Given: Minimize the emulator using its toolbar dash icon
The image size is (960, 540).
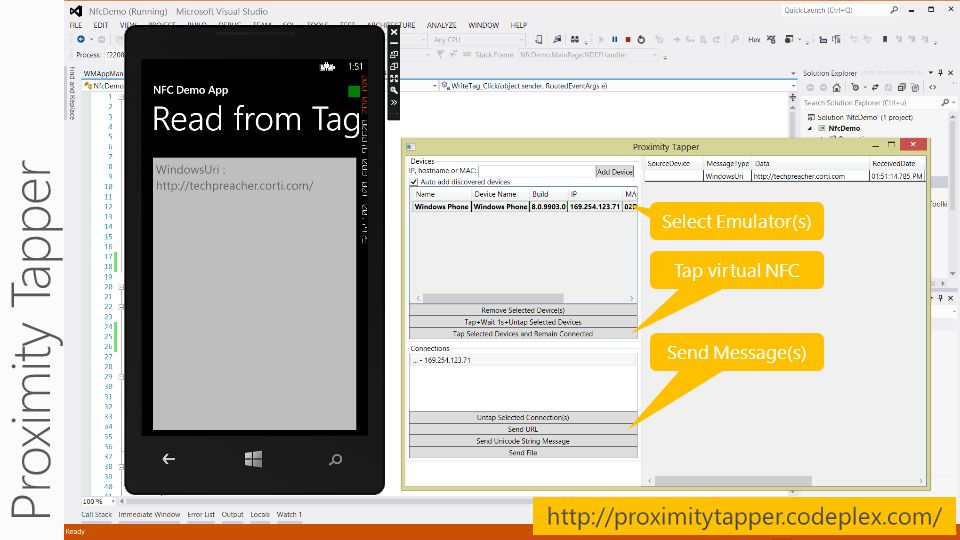Looking at the screenshot, I should pyautogui.click(x=394, y=43).
